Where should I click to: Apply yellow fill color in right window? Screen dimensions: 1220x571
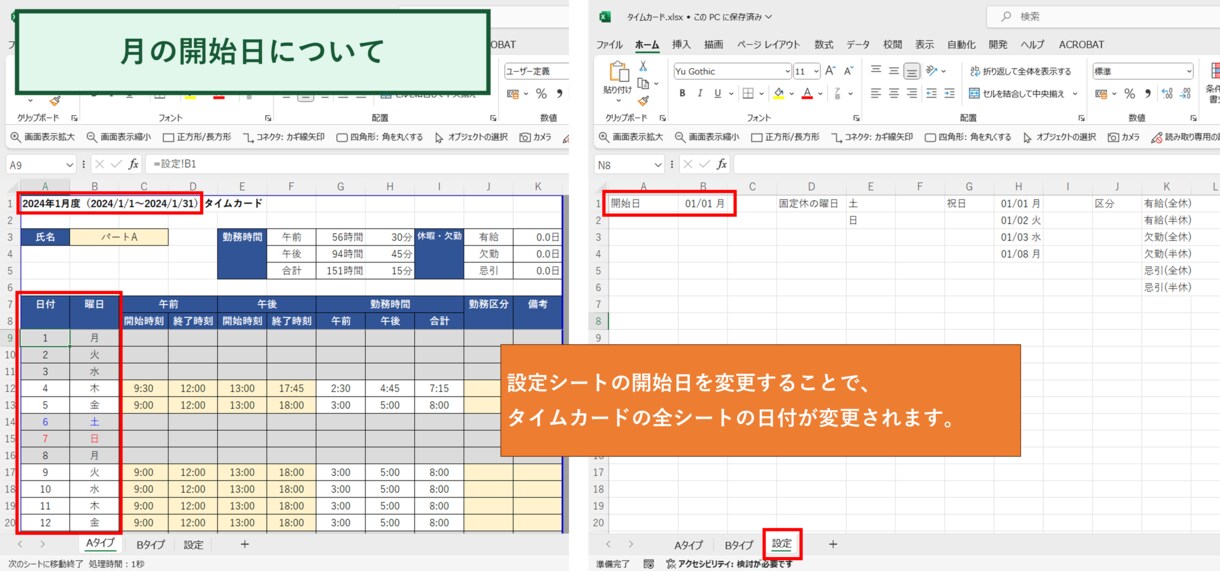coord(778,93)
